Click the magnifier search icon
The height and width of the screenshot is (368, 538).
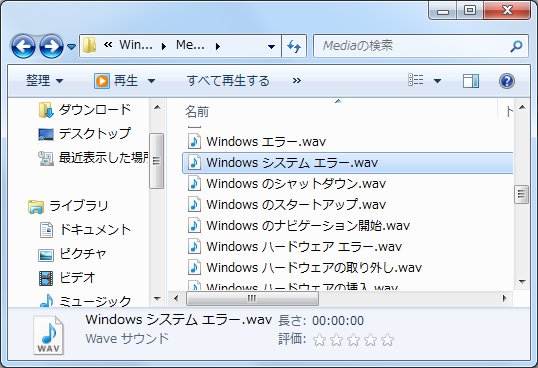click(517, 46)
